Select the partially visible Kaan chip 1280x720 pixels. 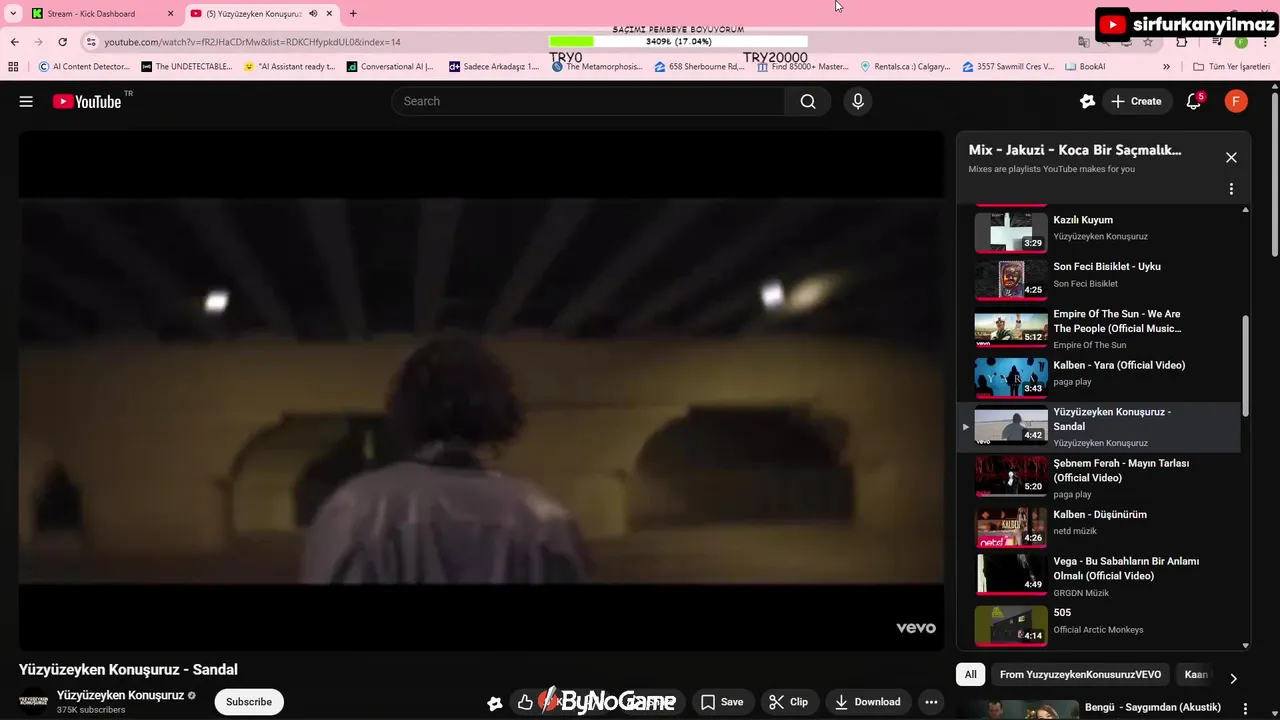pos(1196,674)
